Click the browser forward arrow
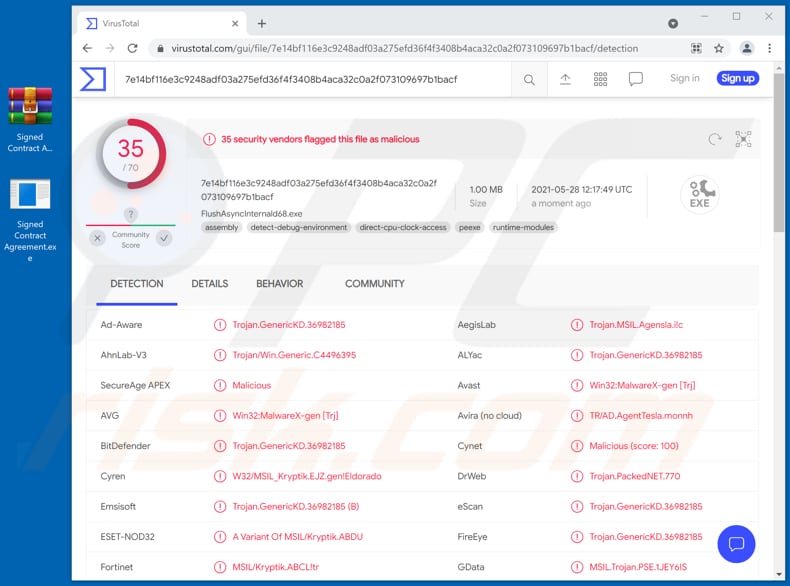This screenshot has height=586, width=790. pyautogui.click(x=110, y=48)
